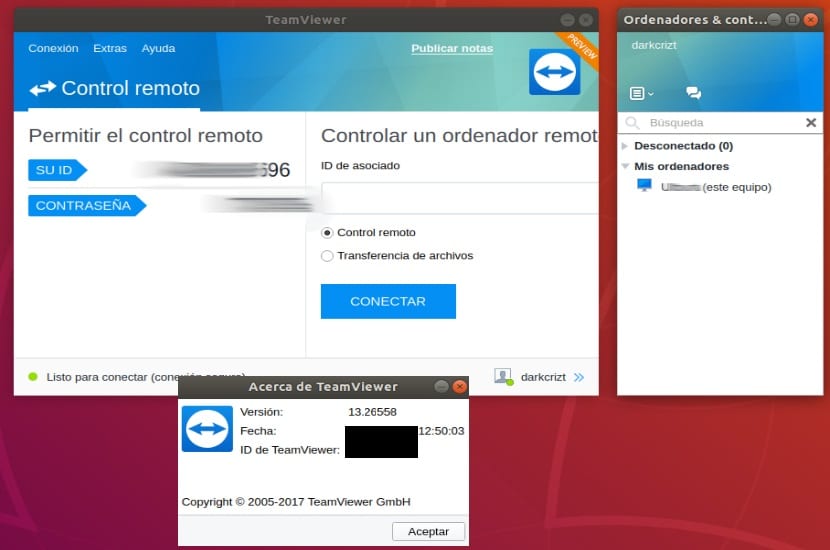Click the computer monitor icon in list

pyautogui.click(x=644, y=186)
